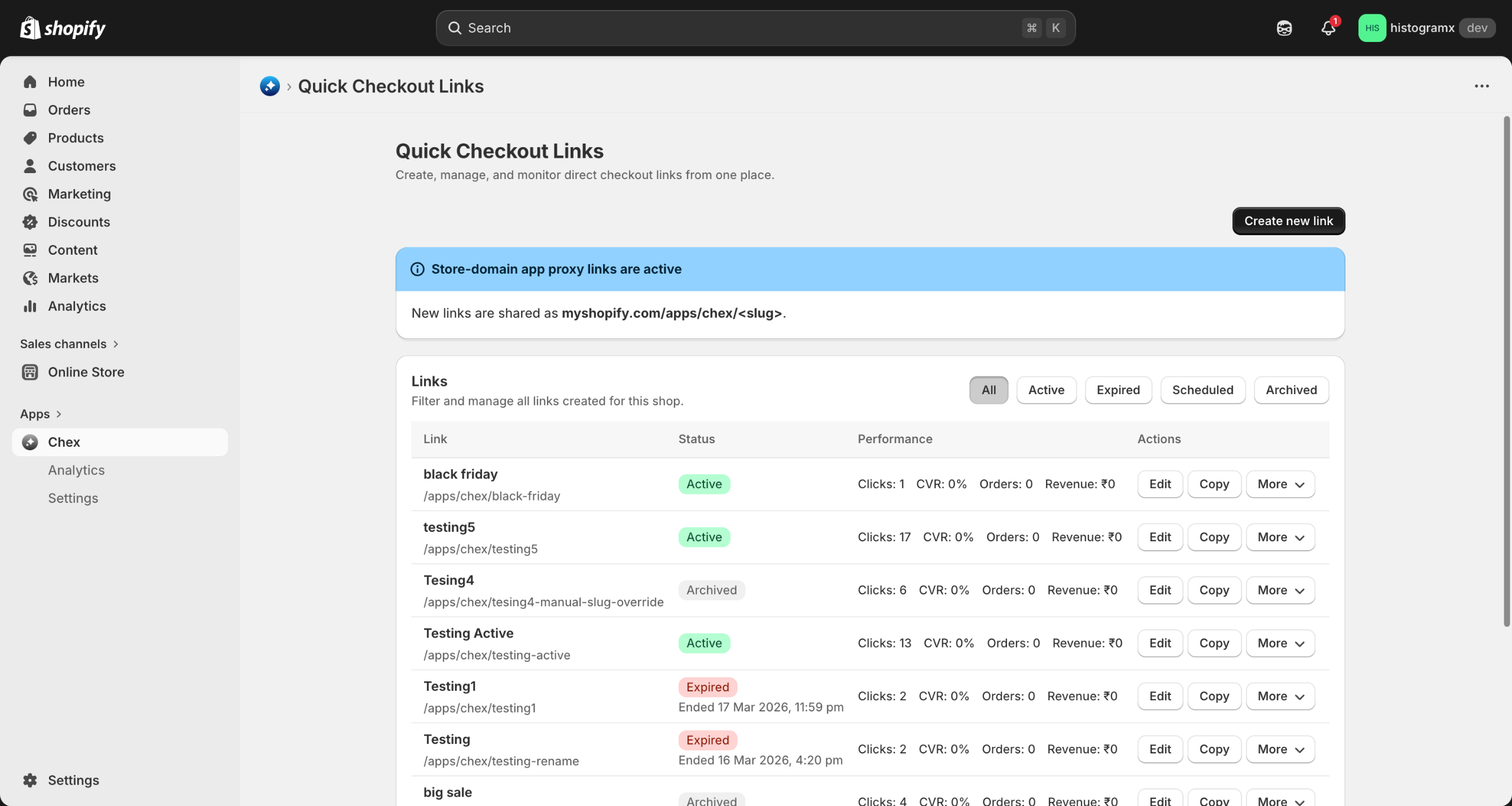The height and width of the screenshot is (806, 1512).
Task: Copy the testing5 checkout link
Action: click(x=1214, y=537)
